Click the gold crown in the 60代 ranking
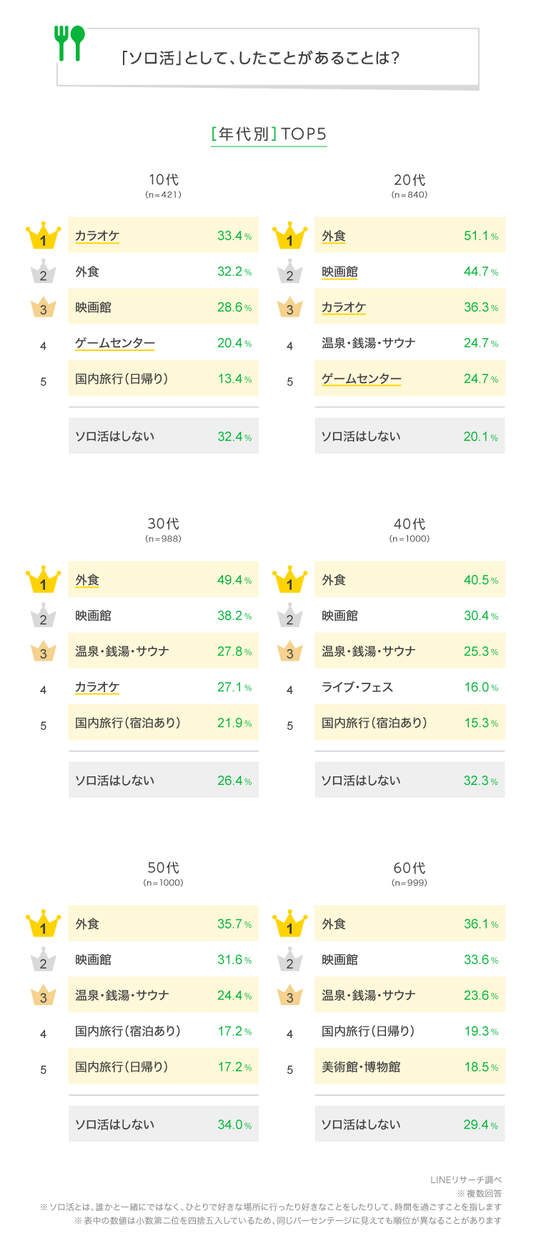This screenshot has width=536, height=1246. 289,923
